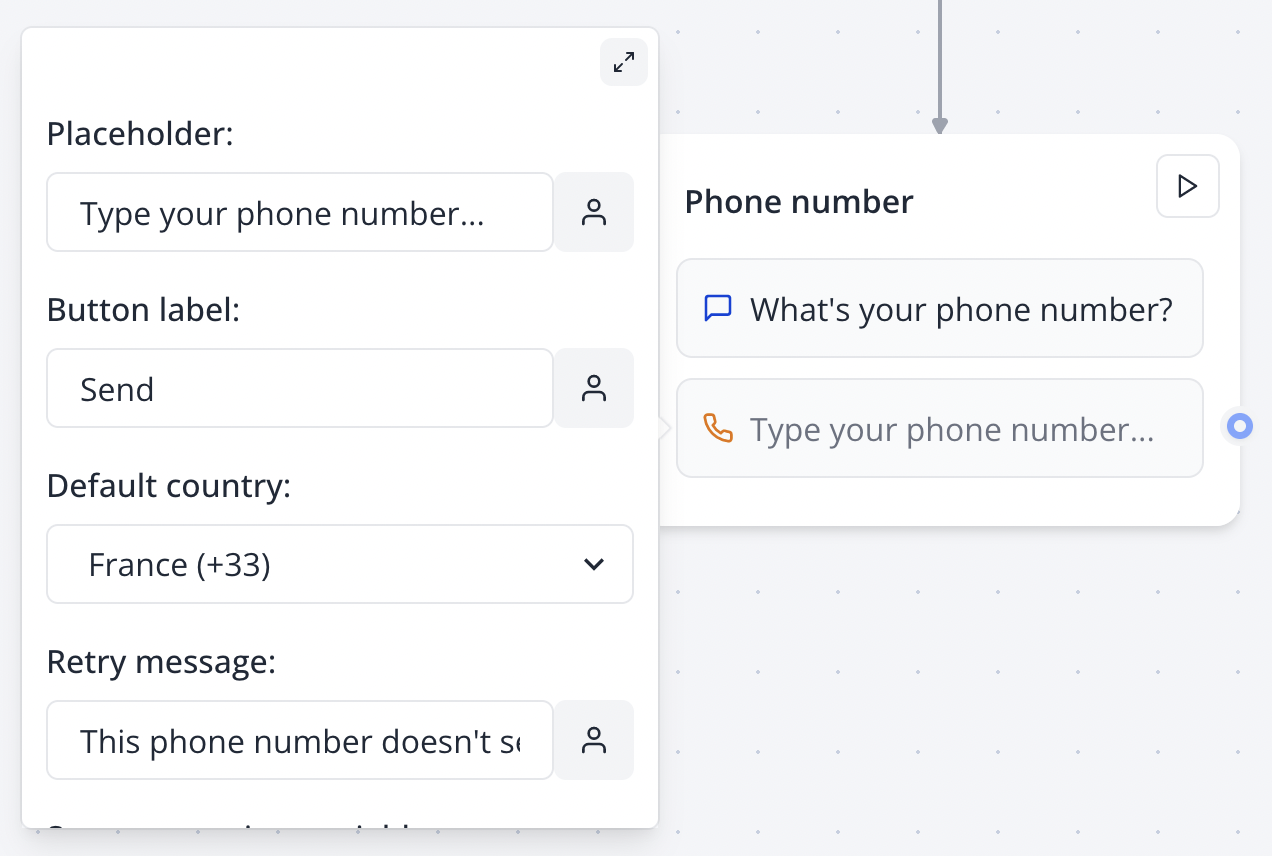Insert a variable into the Retry message field

click(594, 740)
